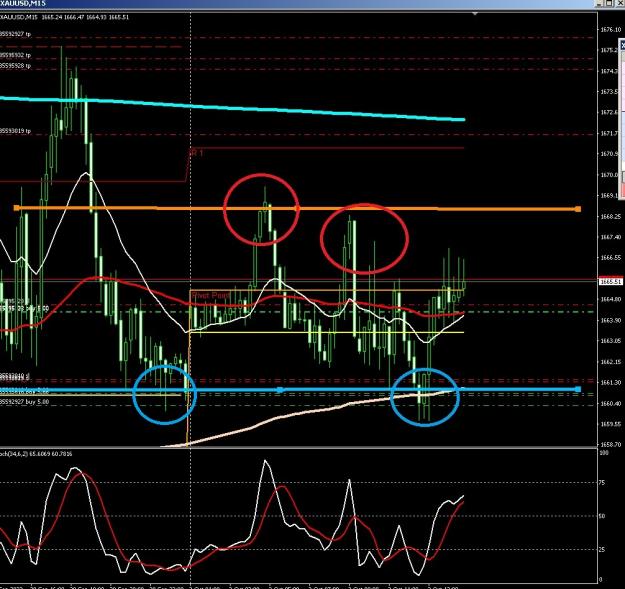
Task: Click the 1663.05 price scale value
Action: click(x=611, y=341)
